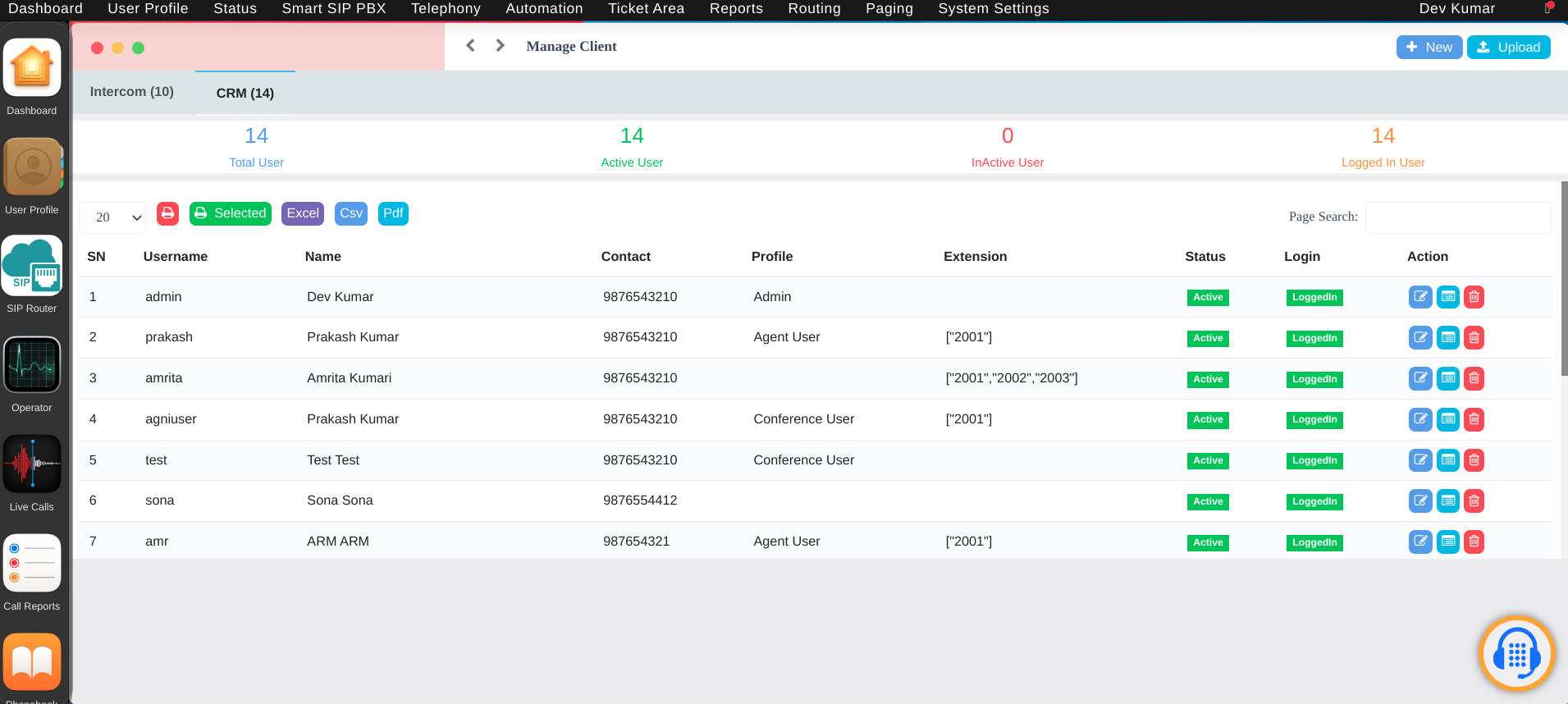Viewport: 1568px width, 704px height.
Task: Open the page size dropdown showing 20
Action: point(112,217)
